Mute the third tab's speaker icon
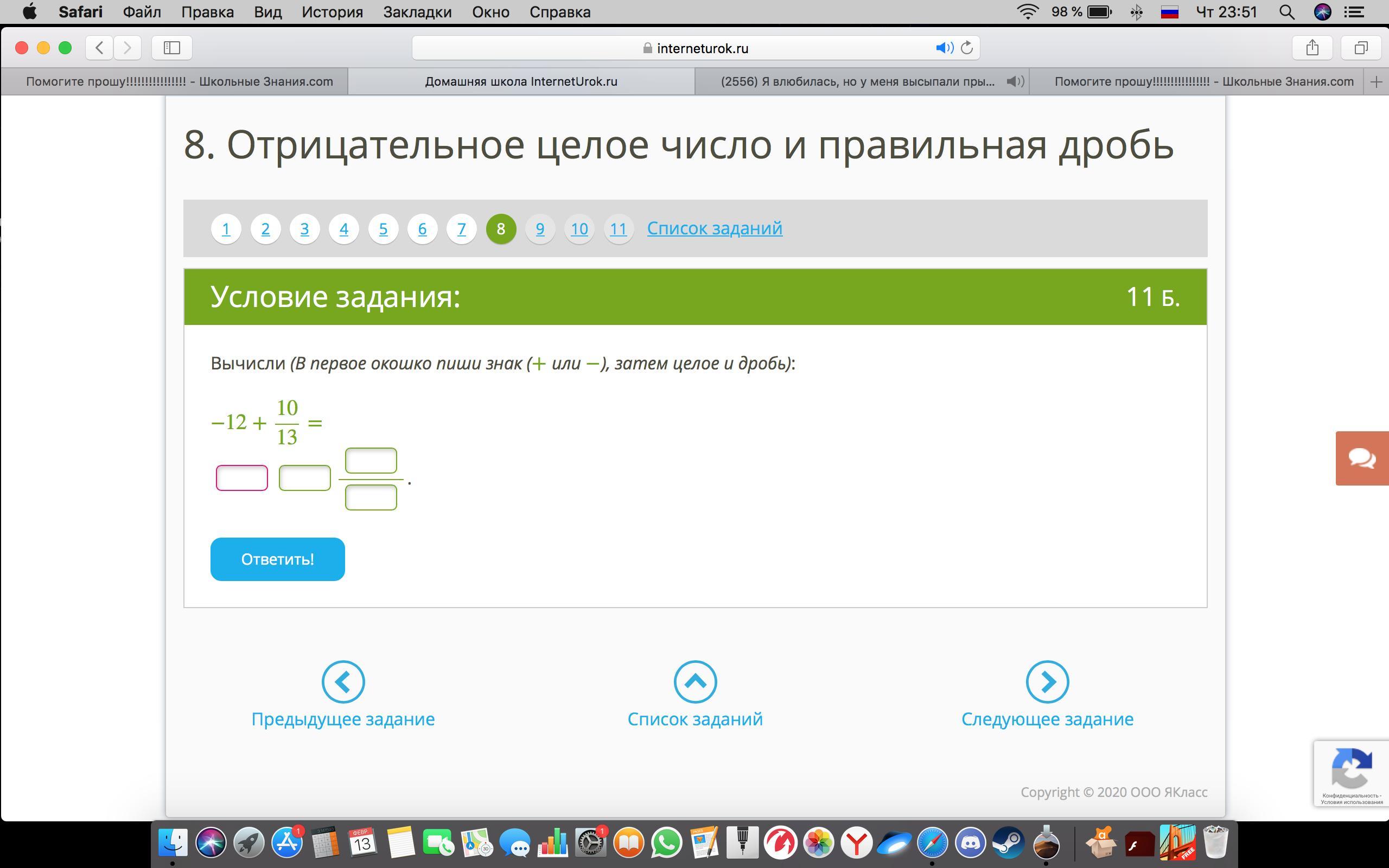The image size is (1389, 868). [x=1014, y=81]
